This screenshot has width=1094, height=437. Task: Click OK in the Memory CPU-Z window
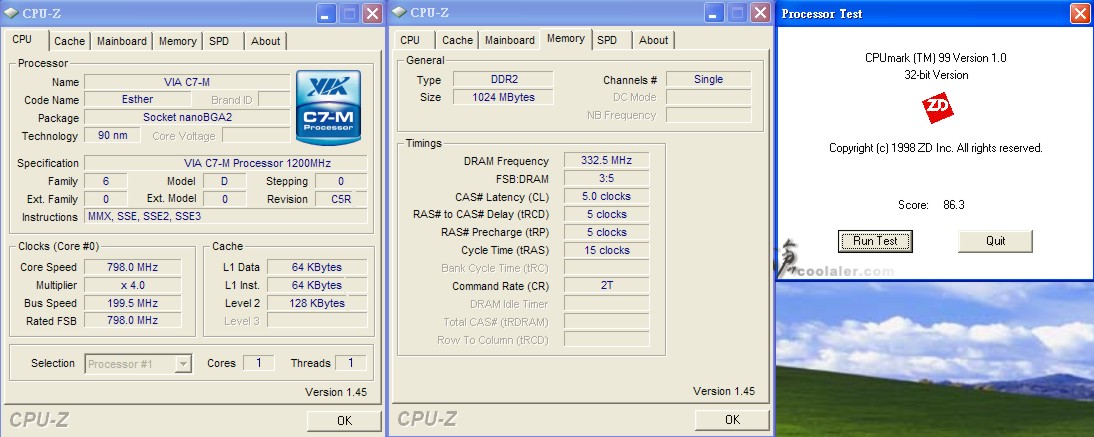[x=732, y=420]
